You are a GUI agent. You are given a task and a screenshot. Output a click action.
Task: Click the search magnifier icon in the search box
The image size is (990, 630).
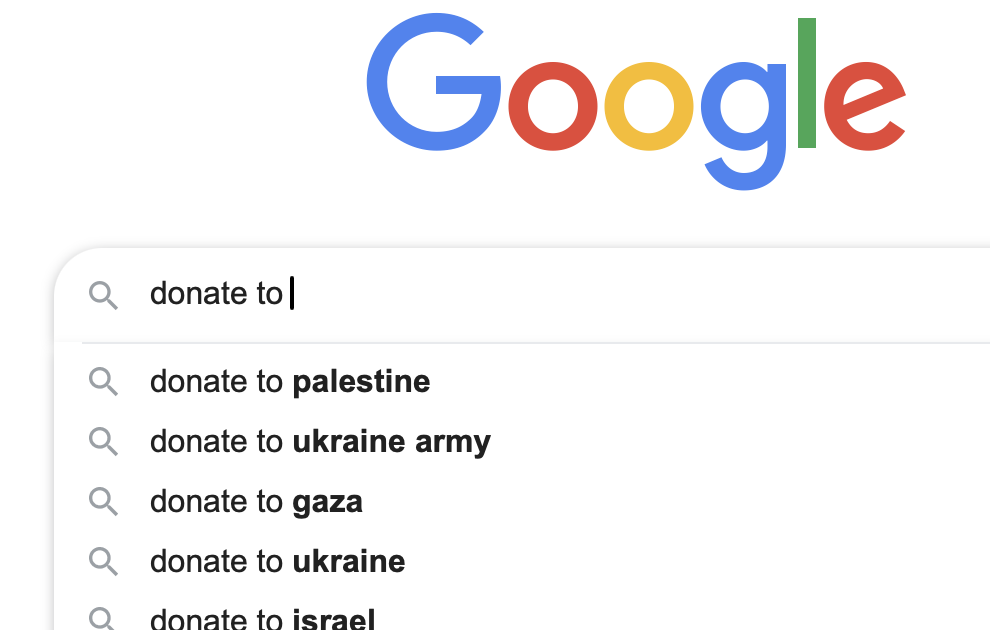click(x=103, y=295)
